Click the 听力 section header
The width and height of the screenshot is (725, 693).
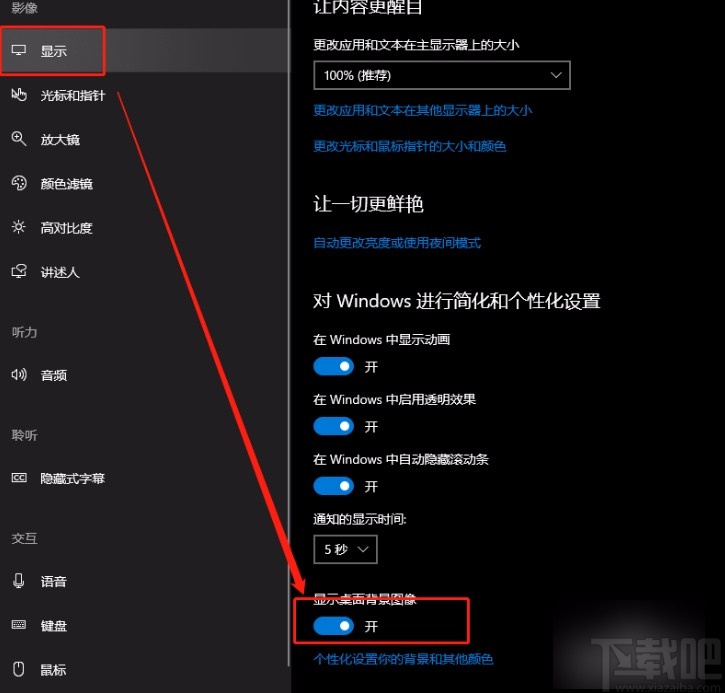25,332
